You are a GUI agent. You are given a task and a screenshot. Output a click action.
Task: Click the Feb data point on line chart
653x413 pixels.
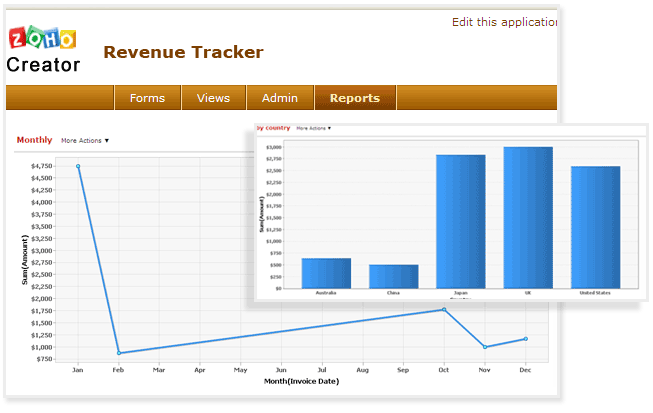pyautogui.click(x=119, y=353)
